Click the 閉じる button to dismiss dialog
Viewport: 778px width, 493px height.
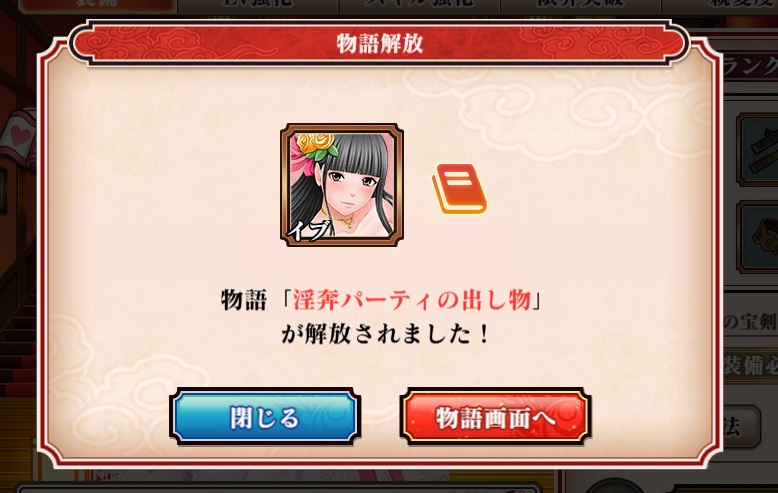click(x=265, y=417)
